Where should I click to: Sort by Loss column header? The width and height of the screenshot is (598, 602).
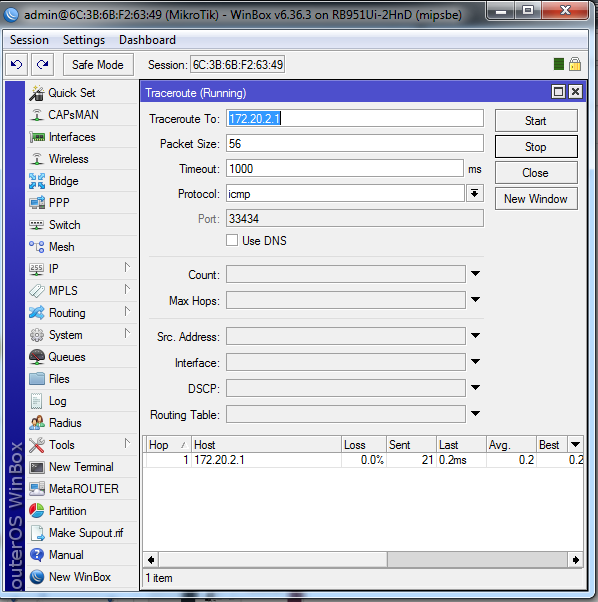coord(364,445)
